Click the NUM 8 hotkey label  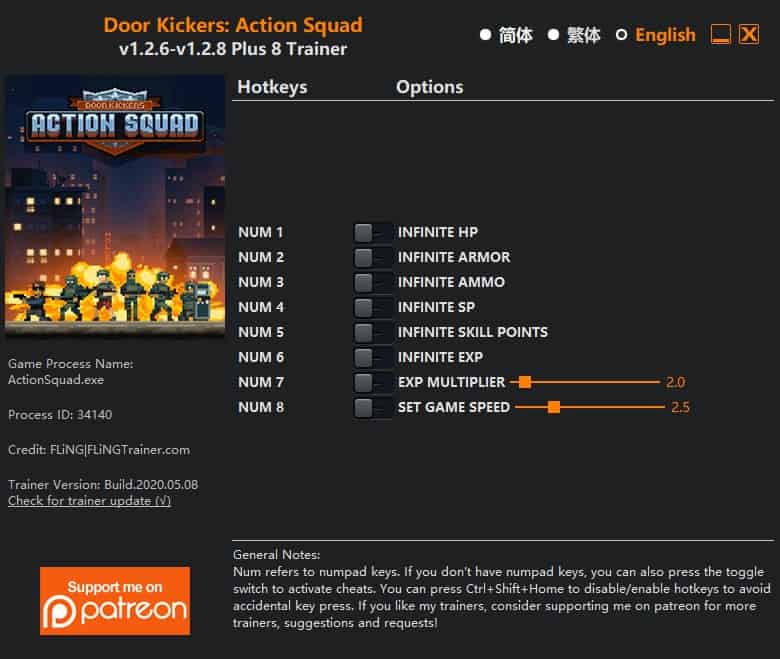click(x=261, y=407)
